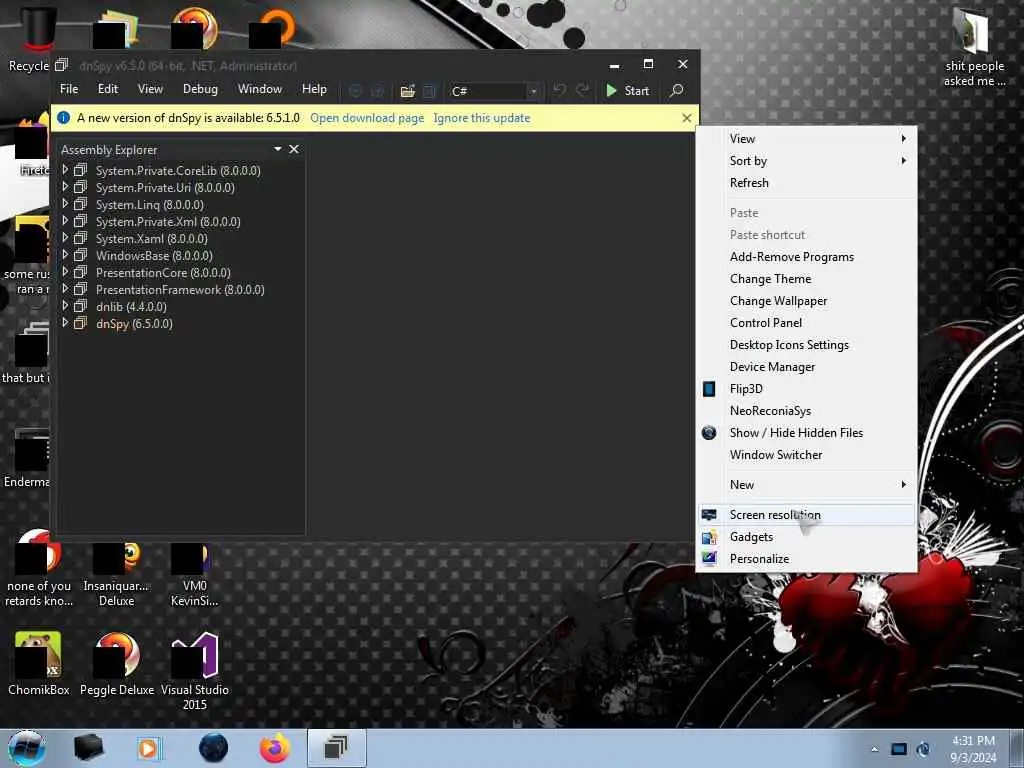
Task: Click the Undo toolbar icon
Action: [x=559, y=90]
